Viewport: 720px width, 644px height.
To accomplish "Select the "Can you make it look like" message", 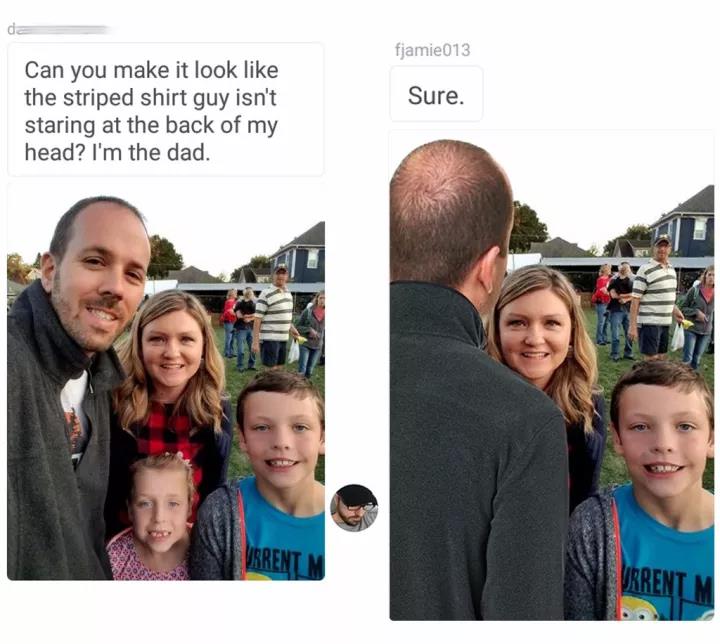I will pos(166,110).
